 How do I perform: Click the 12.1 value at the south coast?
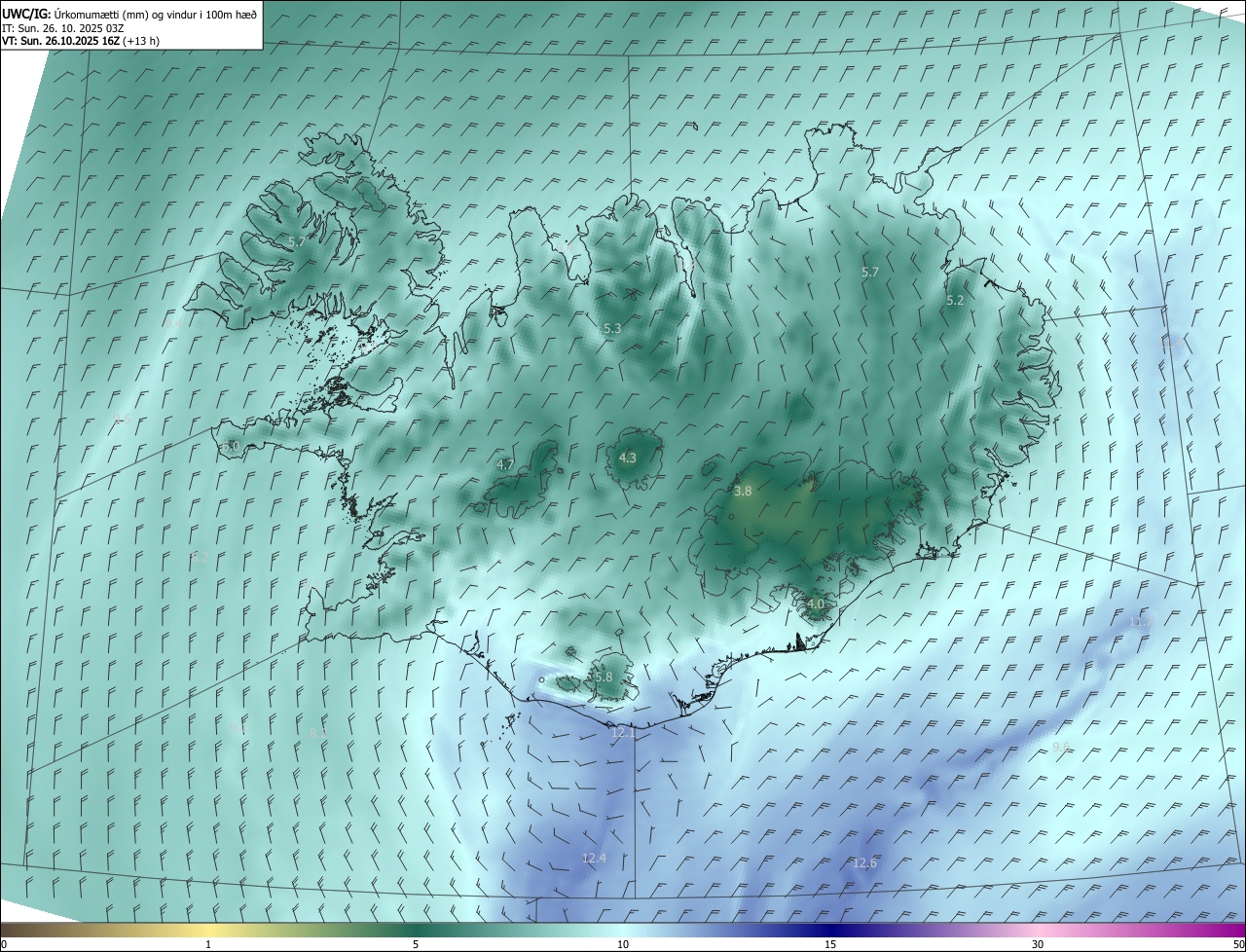click(x=623, y=732)
